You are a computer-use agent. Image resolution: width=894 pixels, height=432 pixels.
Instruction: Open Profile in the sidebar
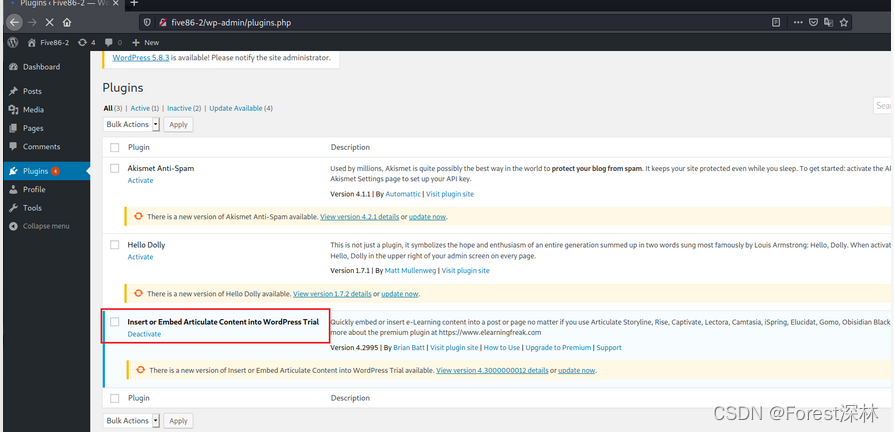[x=34, y=189]
